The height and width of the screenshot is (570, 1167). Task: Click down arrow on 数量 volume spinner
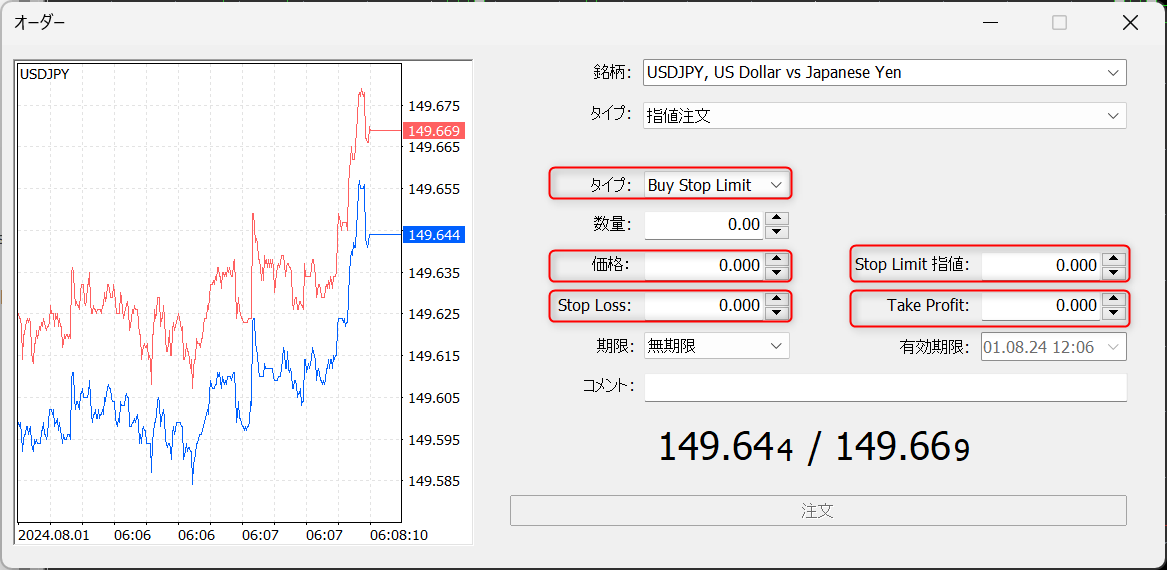pyautogui.click(x=777, y=232)
